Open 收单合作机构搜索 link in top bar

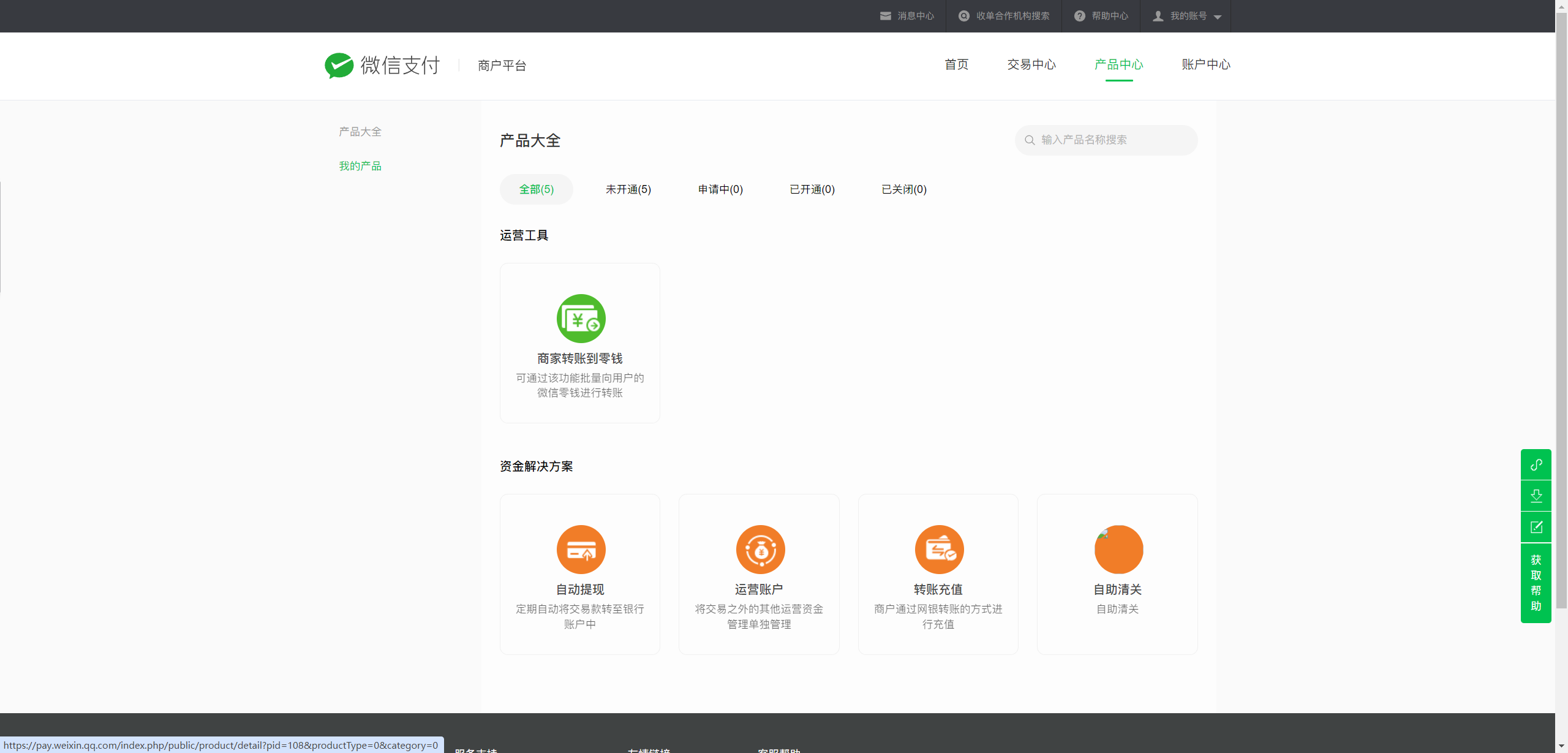[1012, 16]
